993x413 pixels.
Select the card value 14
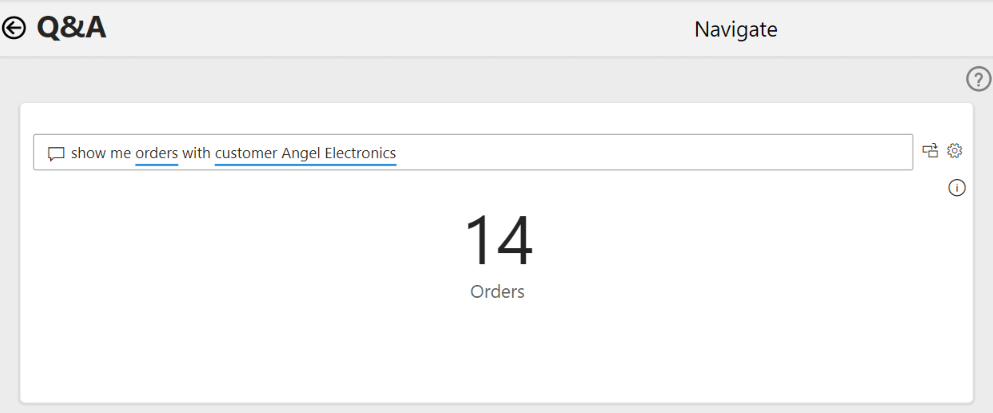pos(498,241)
